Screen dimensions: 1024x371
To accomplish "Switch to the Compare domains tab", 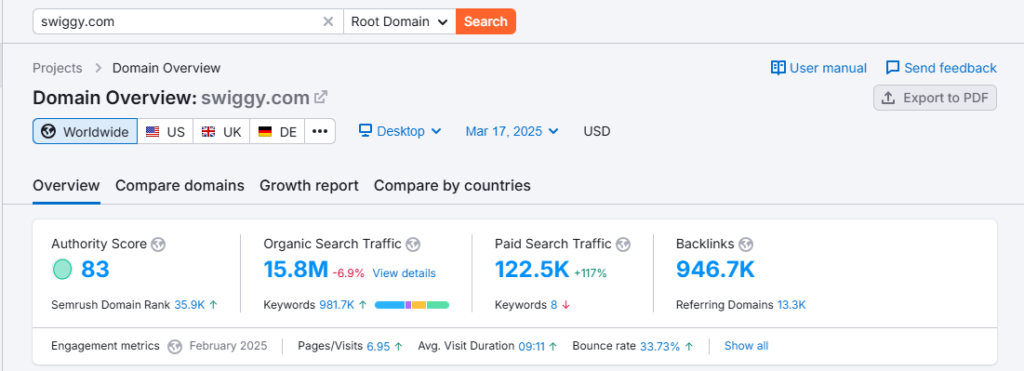I will coord(180,186).
